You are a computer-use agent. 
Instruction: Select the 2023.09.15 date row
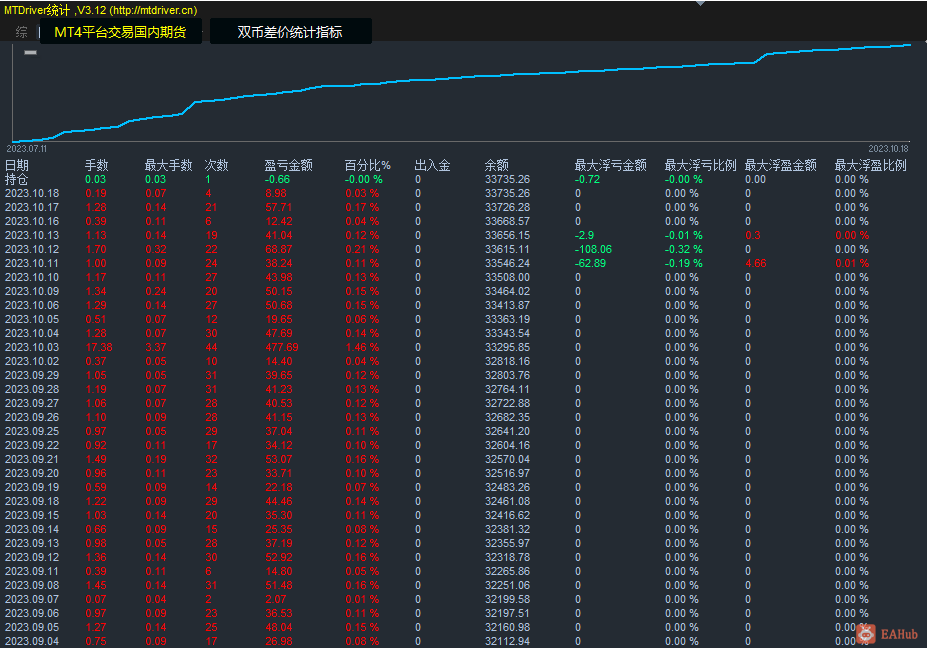coord(32,515)
